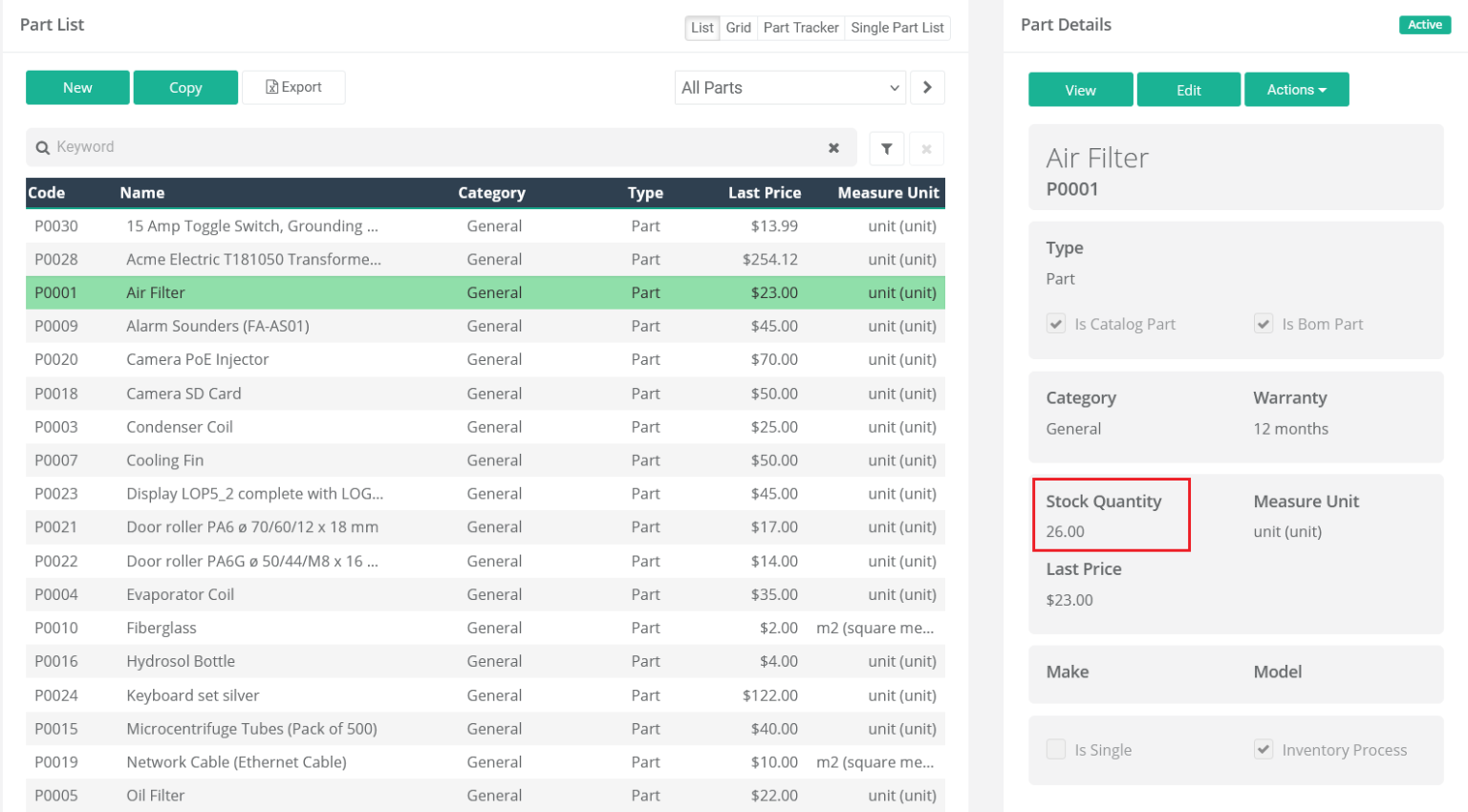Viewport: 1468px width, 812px height.
Task: Click the Active status badge
Action: [1424, 24]
